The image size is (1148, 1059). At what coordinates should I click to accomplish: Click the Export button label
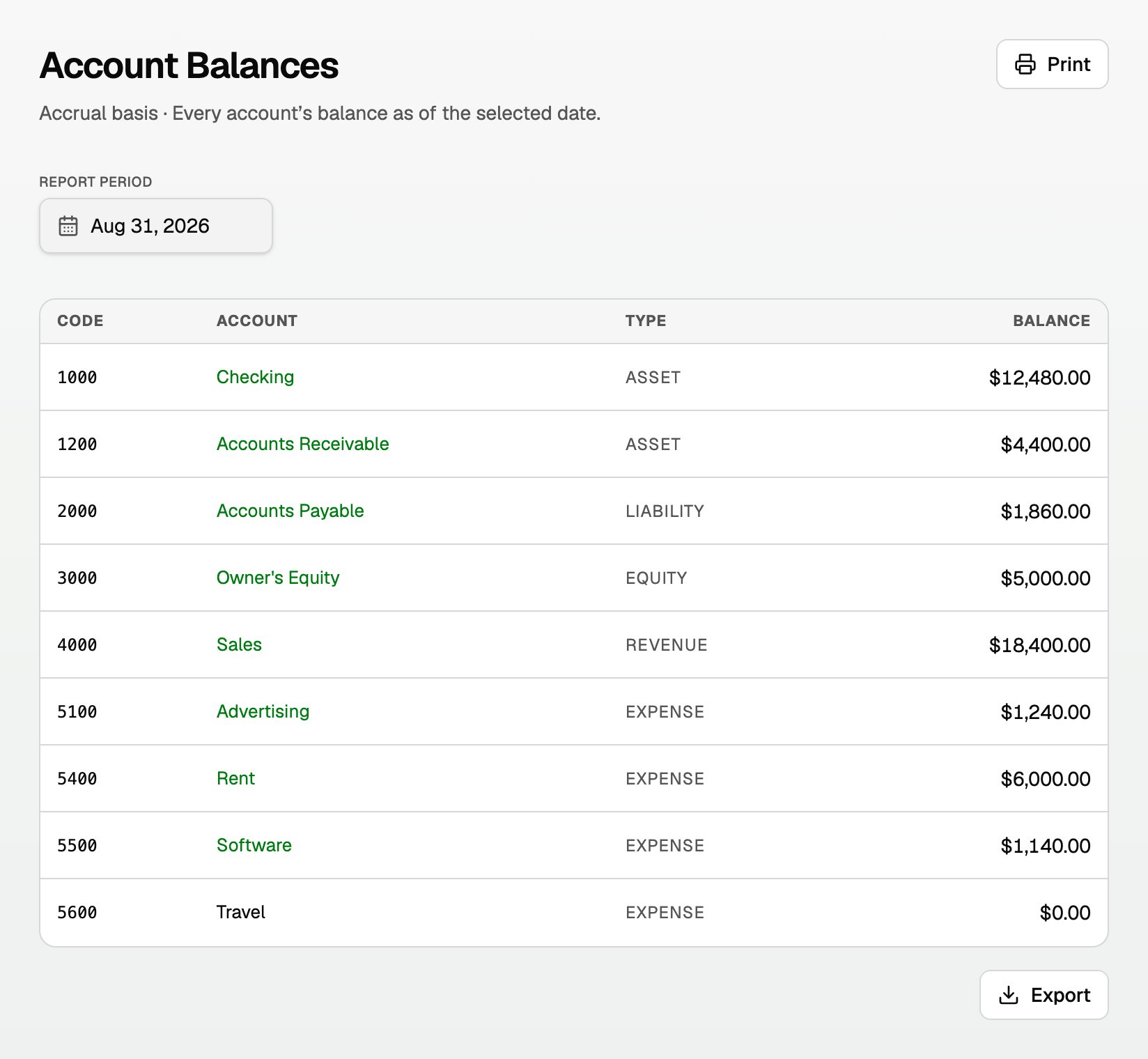pos(1060,995)
